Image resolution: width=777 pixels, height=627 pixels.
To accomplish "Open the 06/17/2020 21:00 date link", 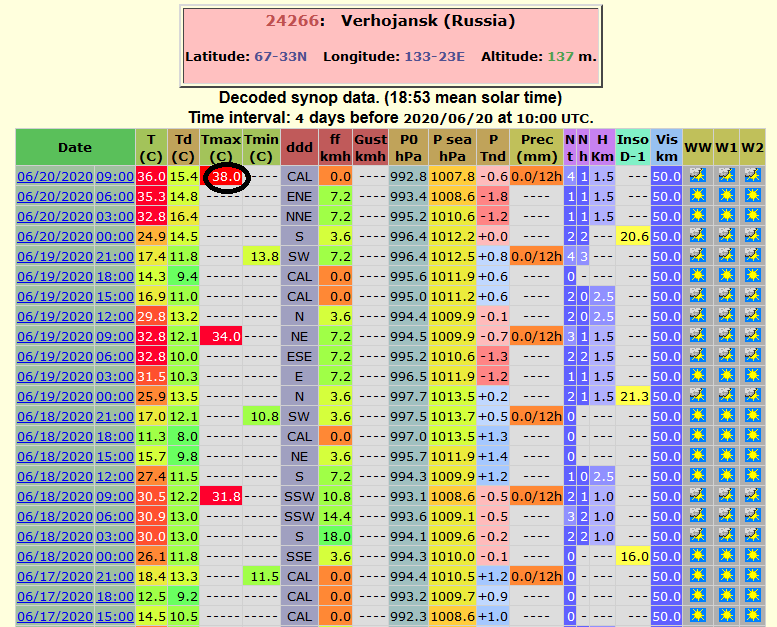I will pos(75,576).
